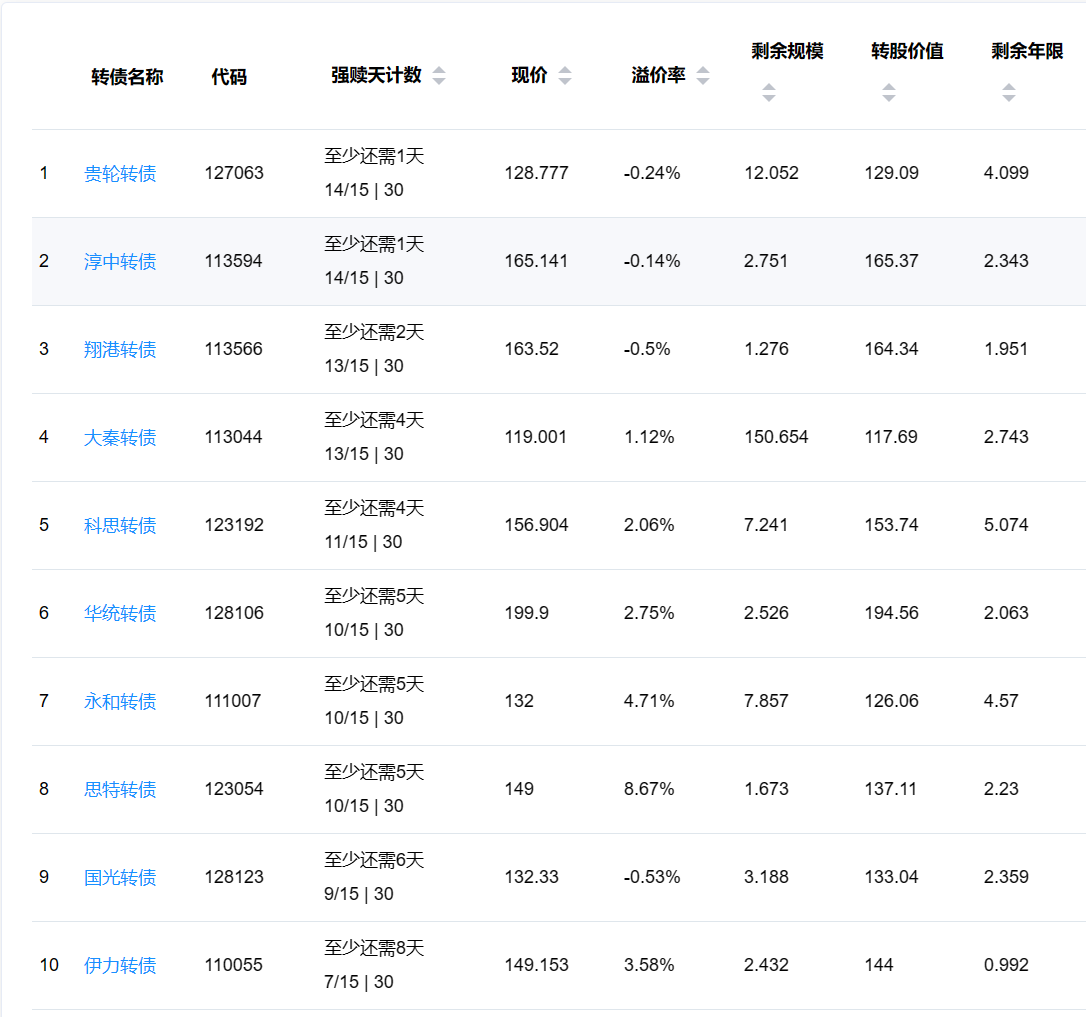
Task: Open 淳中转债 bond link
Action: 120,262
